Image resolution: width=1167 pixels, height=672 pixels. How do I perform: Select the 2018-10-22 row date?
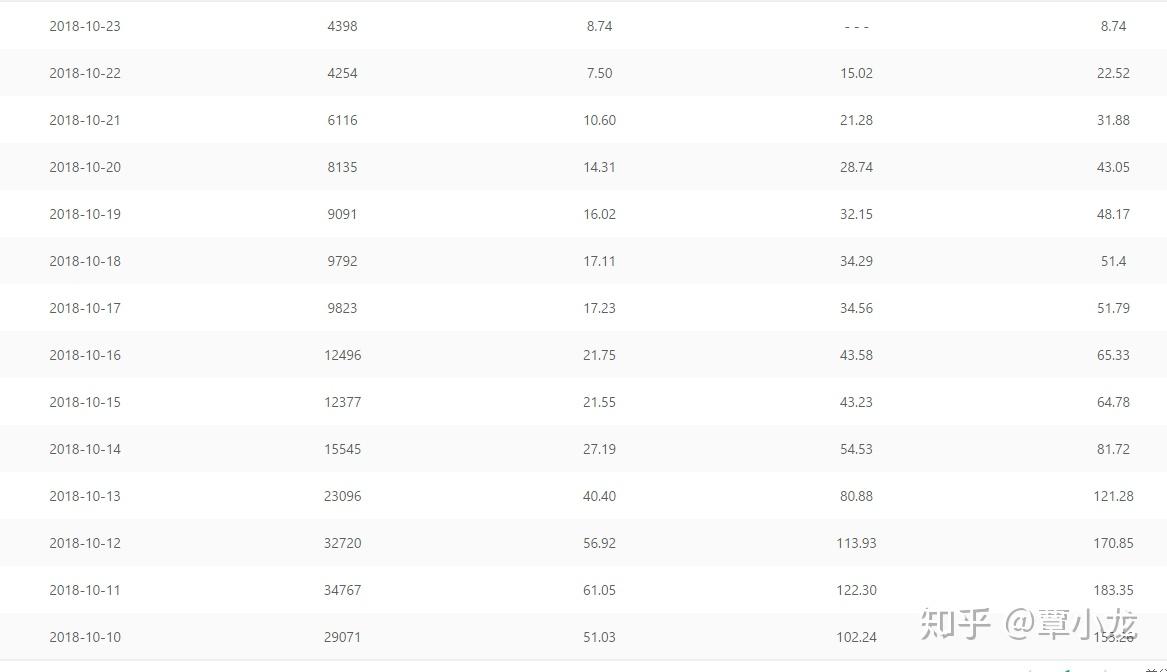pyautogui.click(x=85, y=73)
